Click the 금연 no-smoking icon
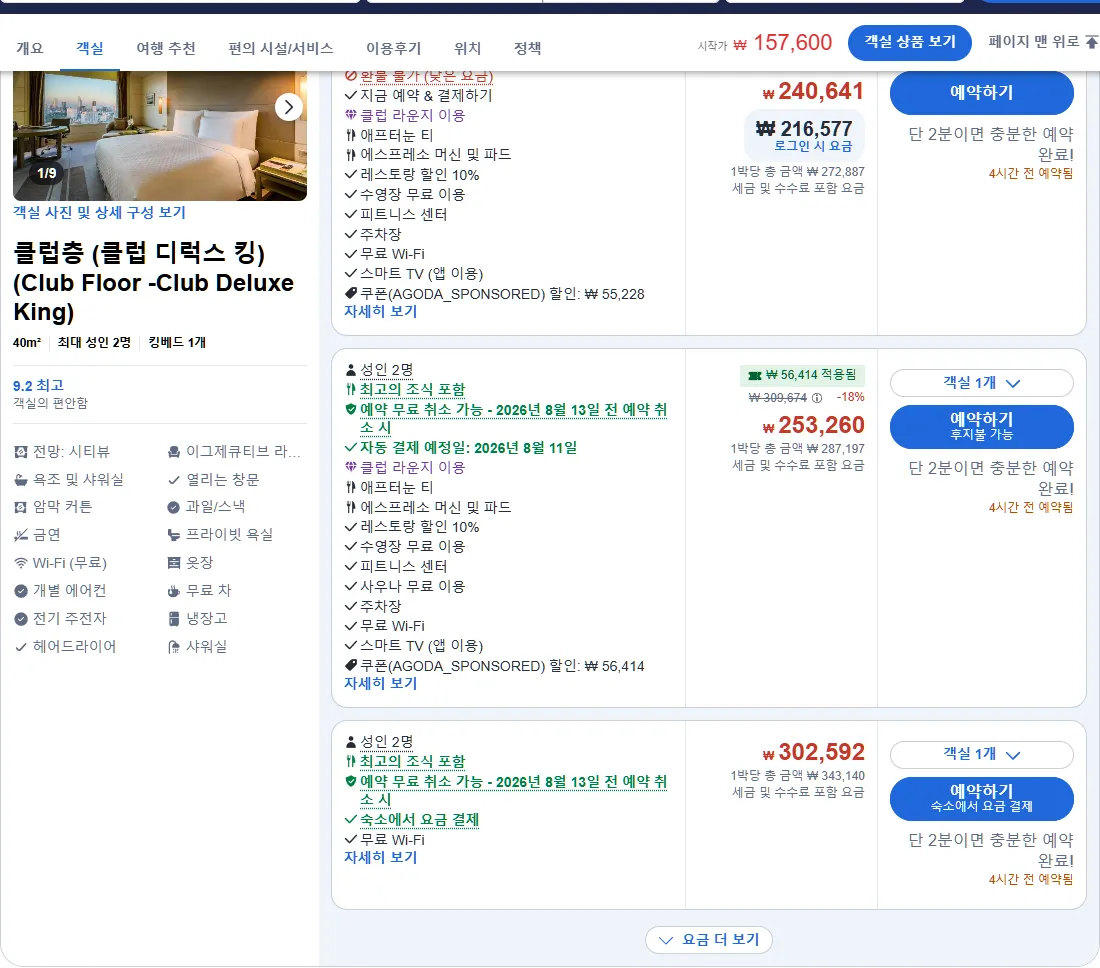 point(21,535)
